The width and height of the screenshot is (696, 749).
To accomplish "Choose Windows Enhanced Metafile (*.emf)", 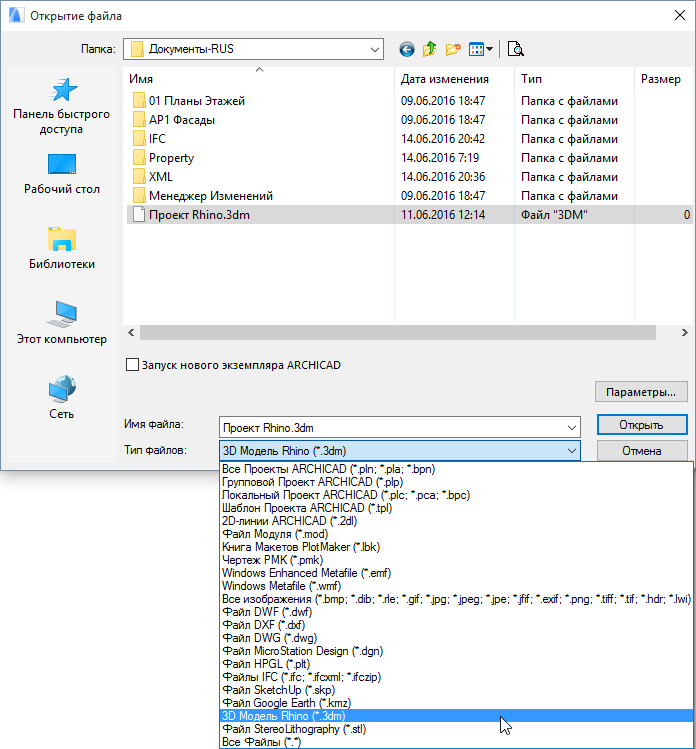I will [456, 573].
